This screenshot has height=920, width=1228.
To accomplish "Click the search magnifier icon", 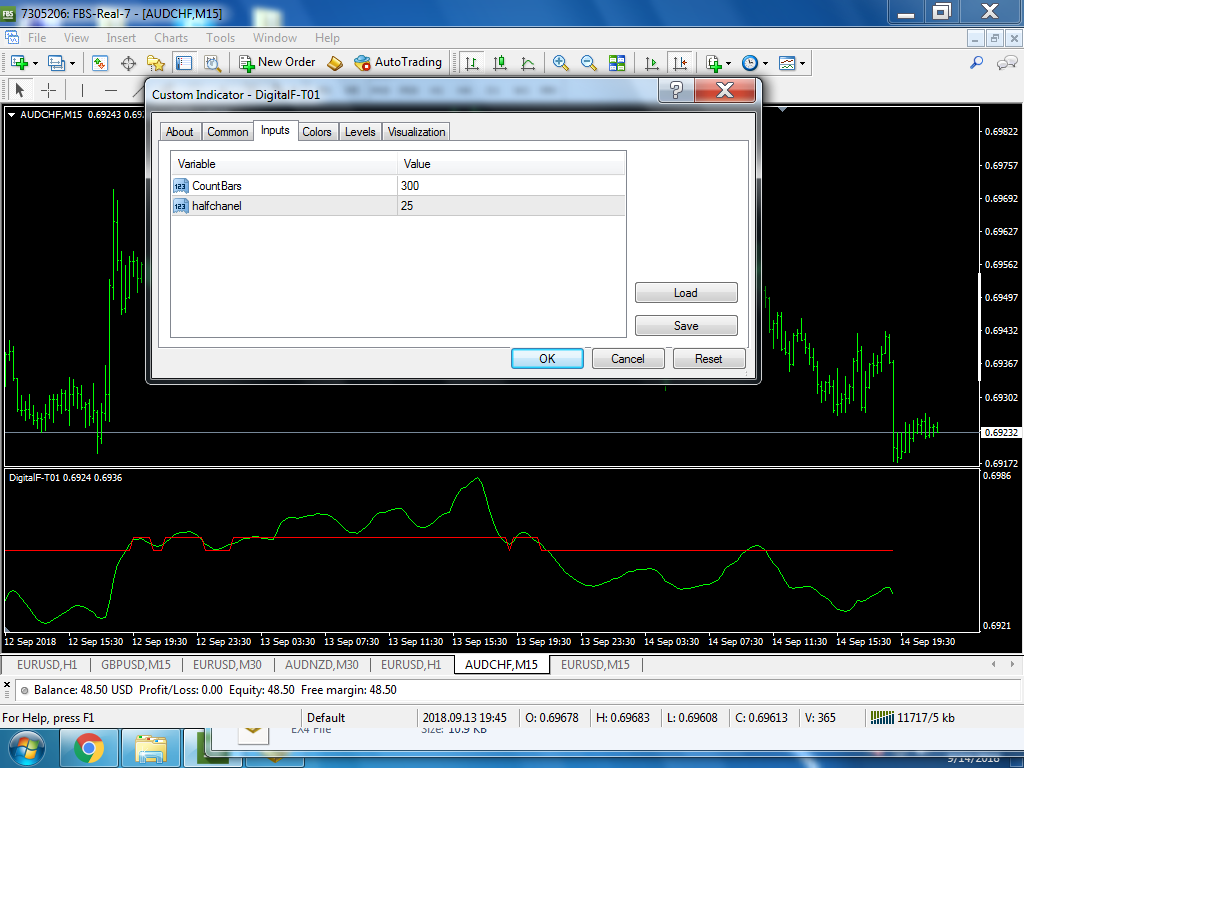I will coord(977,62).
